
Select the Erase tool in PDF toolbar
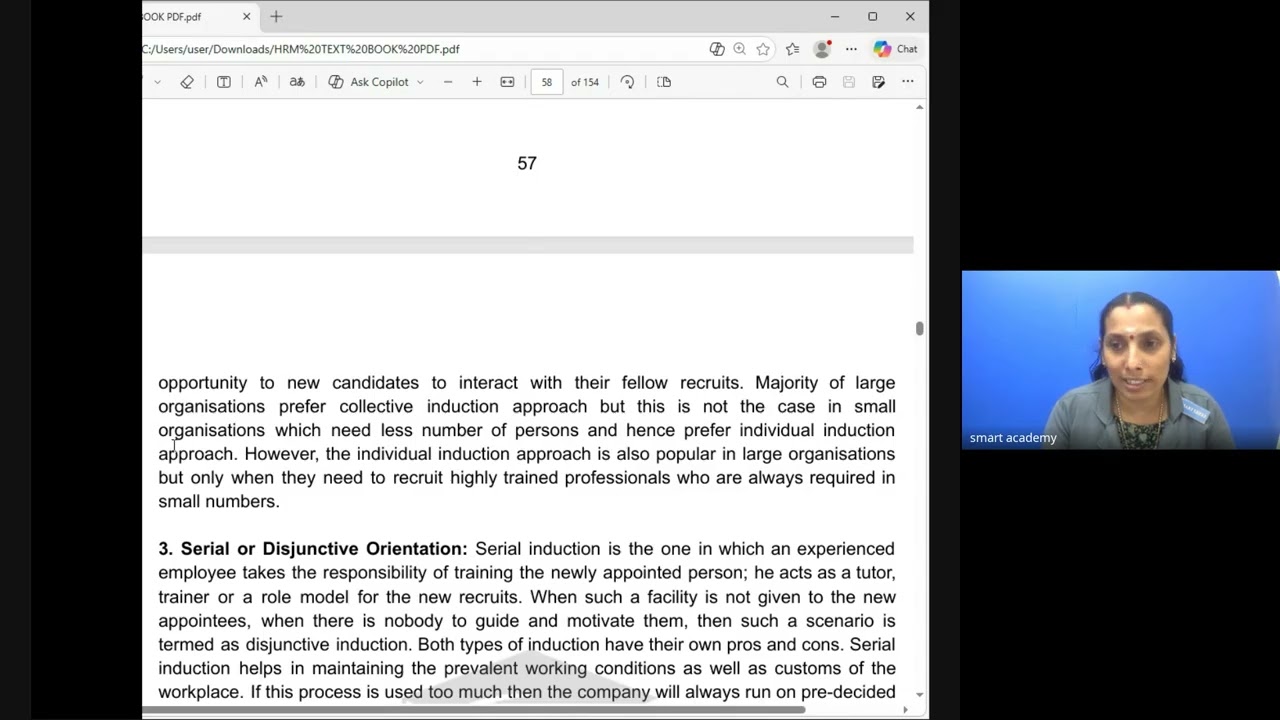click(x=187, y=82)
